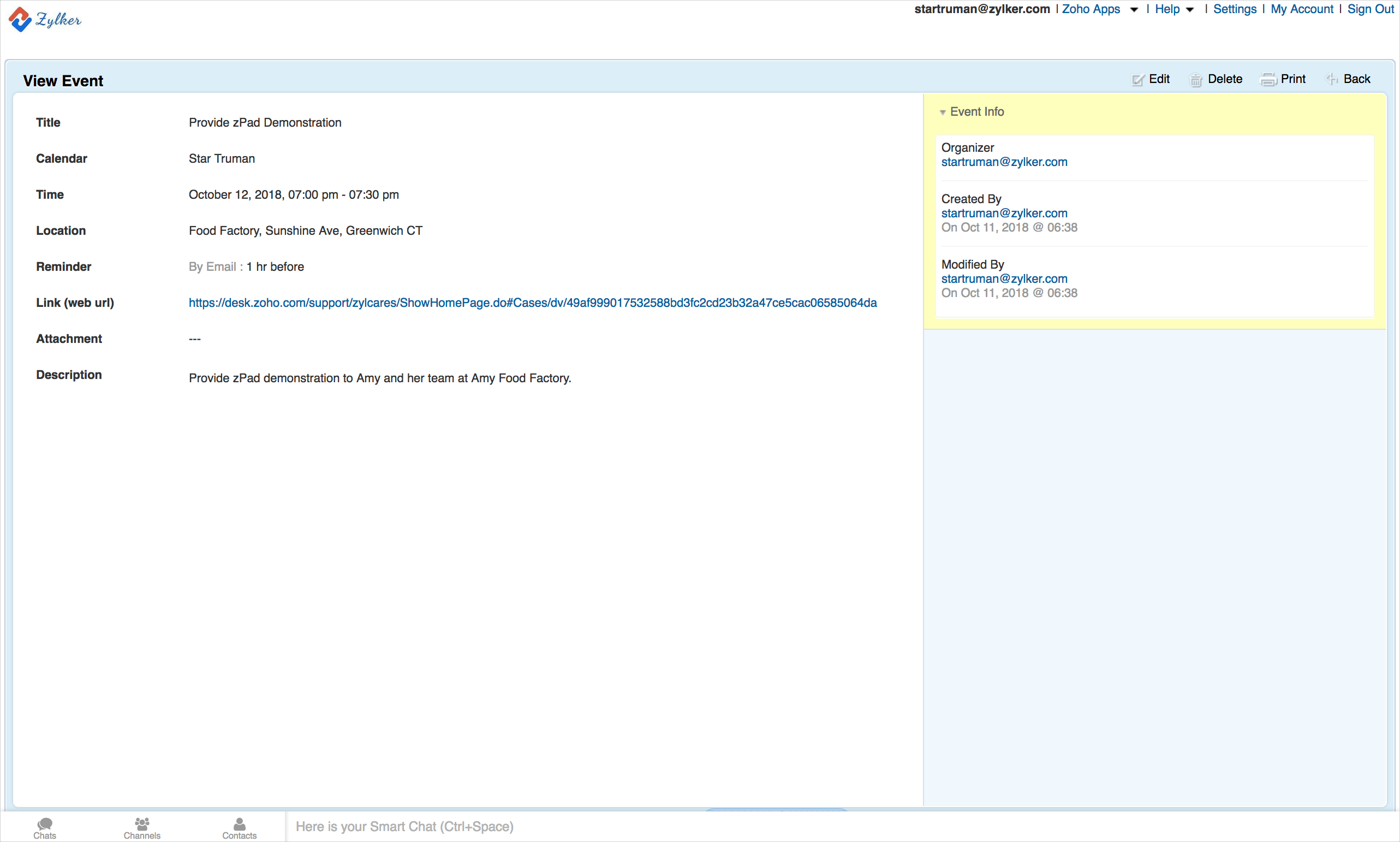
Task: Click the Zylker logo
Action: tap(45, 20)
